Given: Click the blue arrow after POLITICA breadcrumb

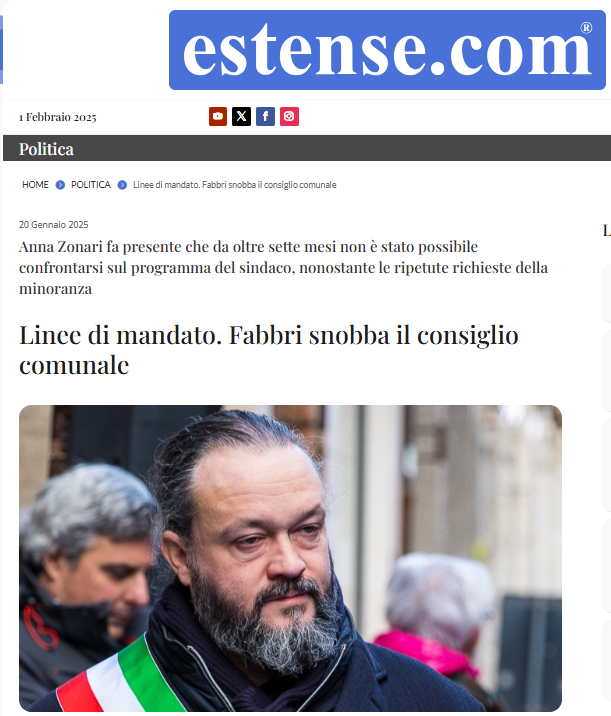Looking at the screenshot, I should point(122,185).
